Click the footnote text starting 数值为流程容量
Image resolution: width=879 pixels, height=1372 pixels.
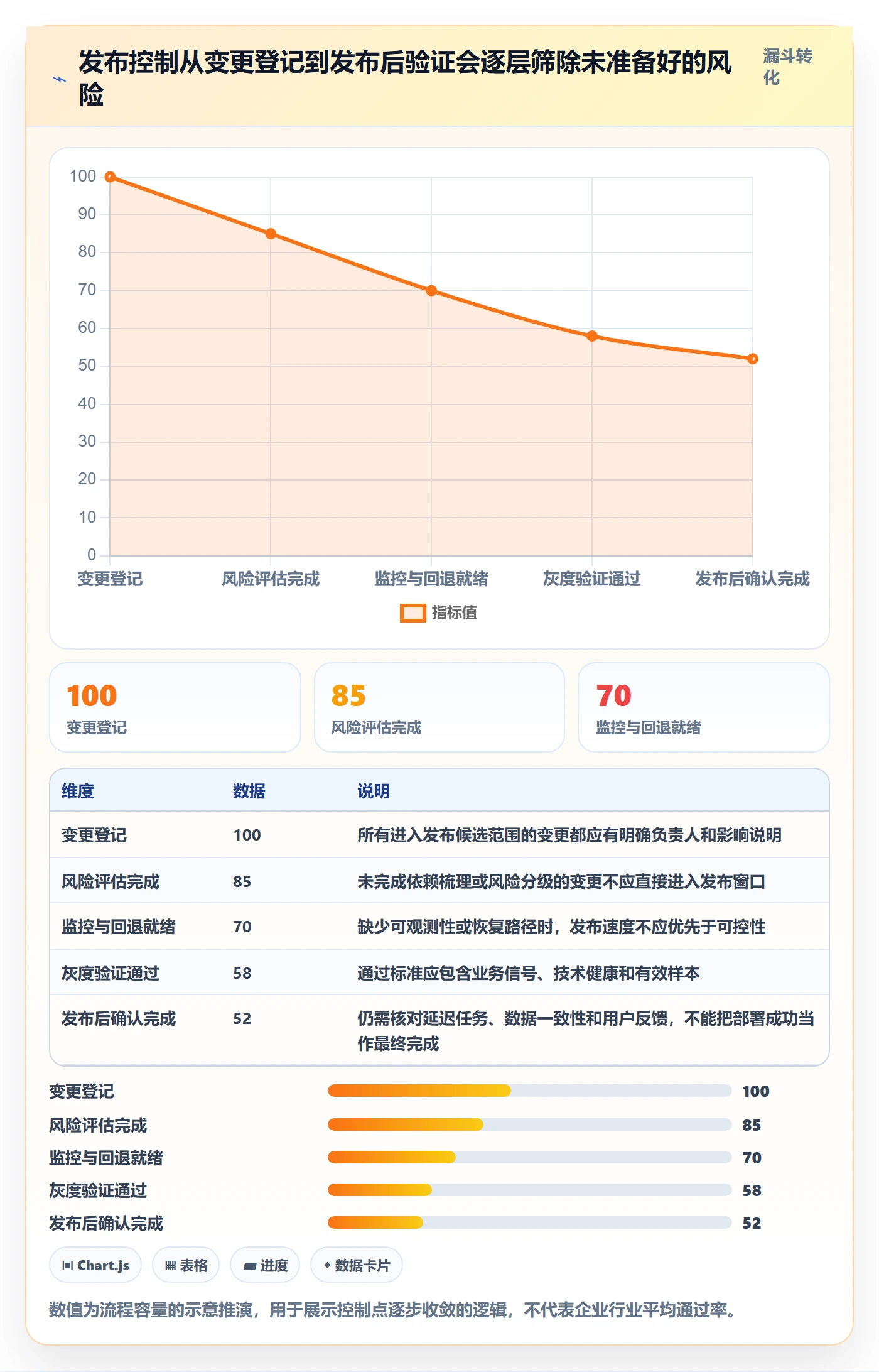click(392, 1310)
